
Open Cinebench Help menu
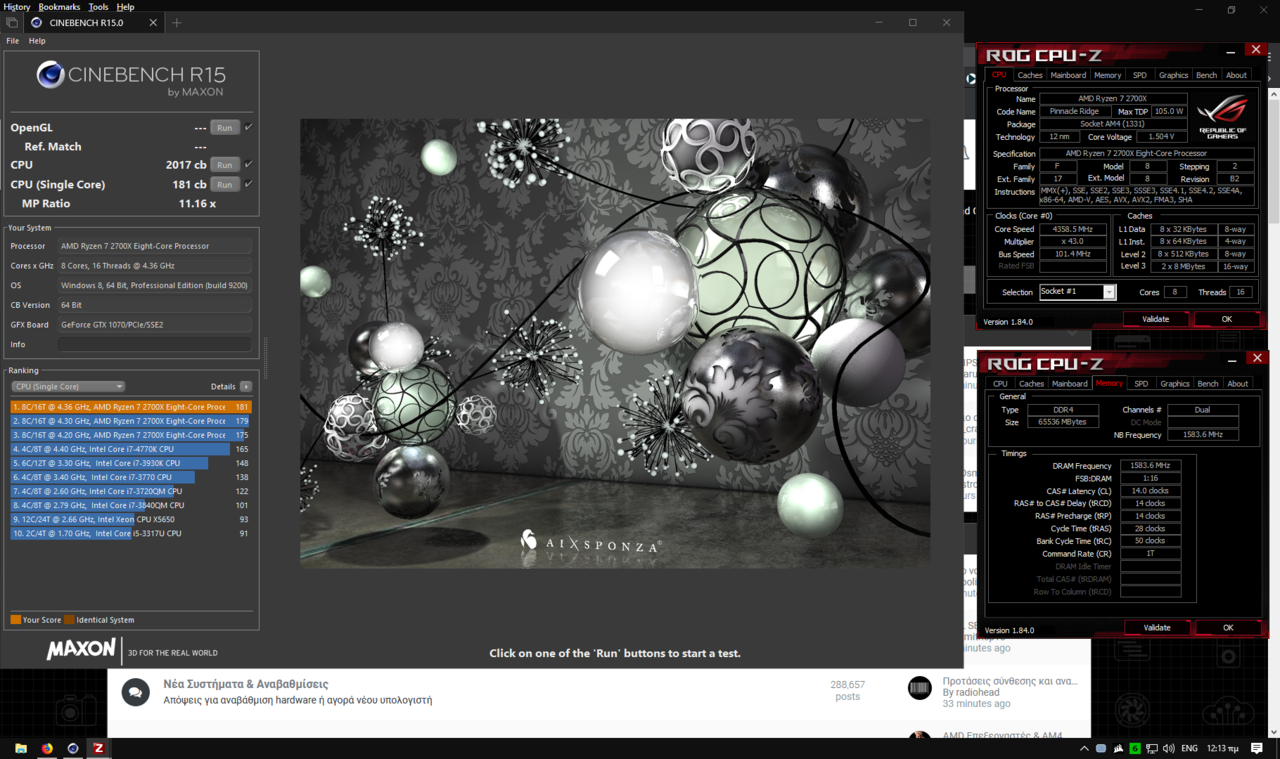click(37, 41)
